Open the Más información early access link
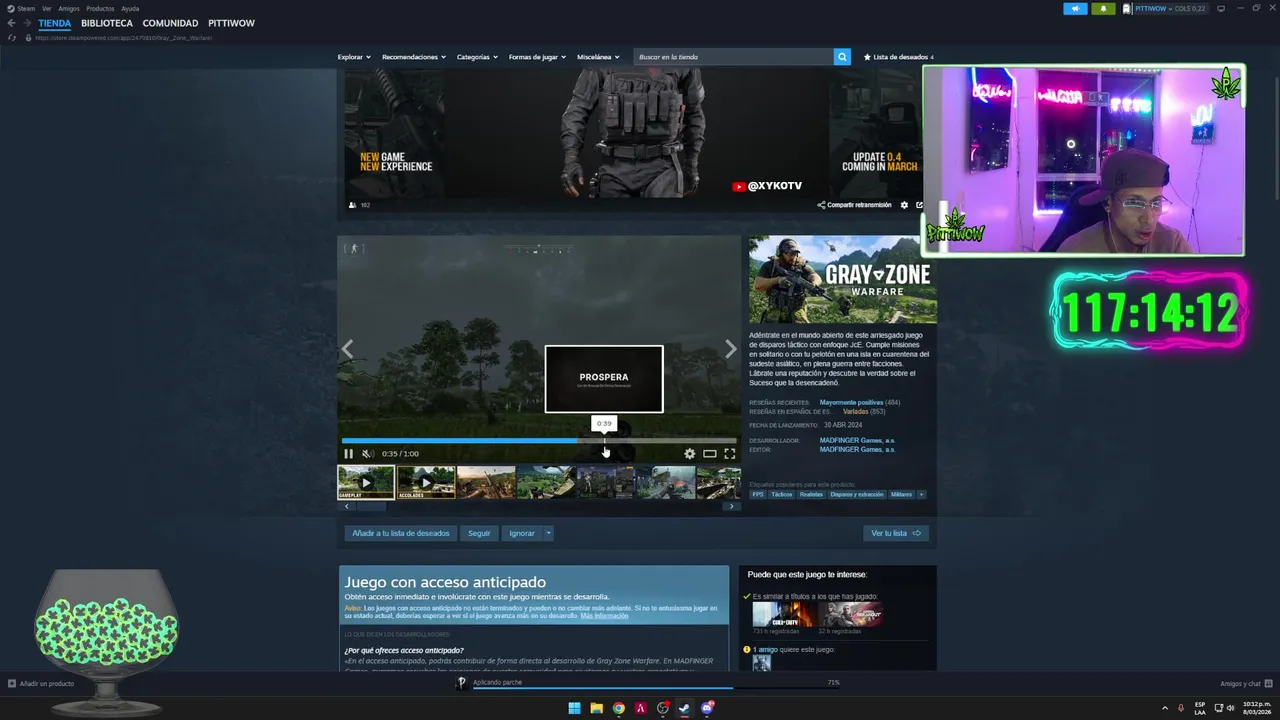The image size is (1280, 720). (604, 616)
